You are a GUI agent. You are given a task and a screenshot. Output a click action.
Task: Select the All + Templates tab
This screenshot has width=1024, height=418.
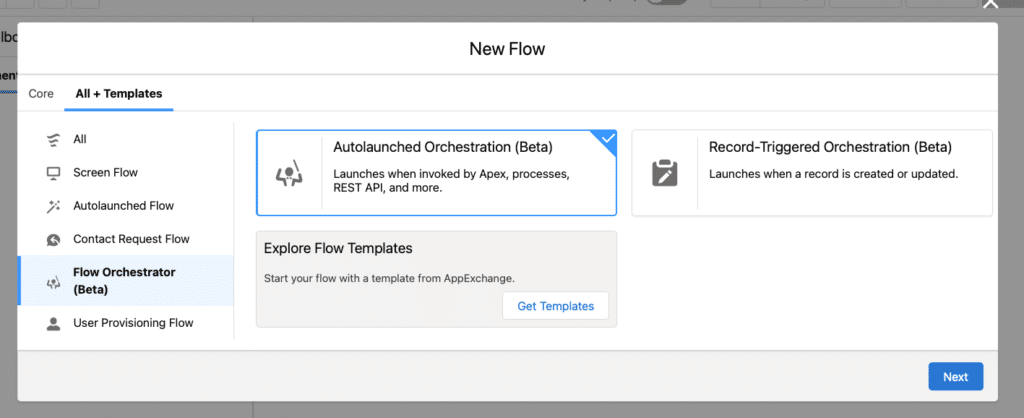(118, 94)
